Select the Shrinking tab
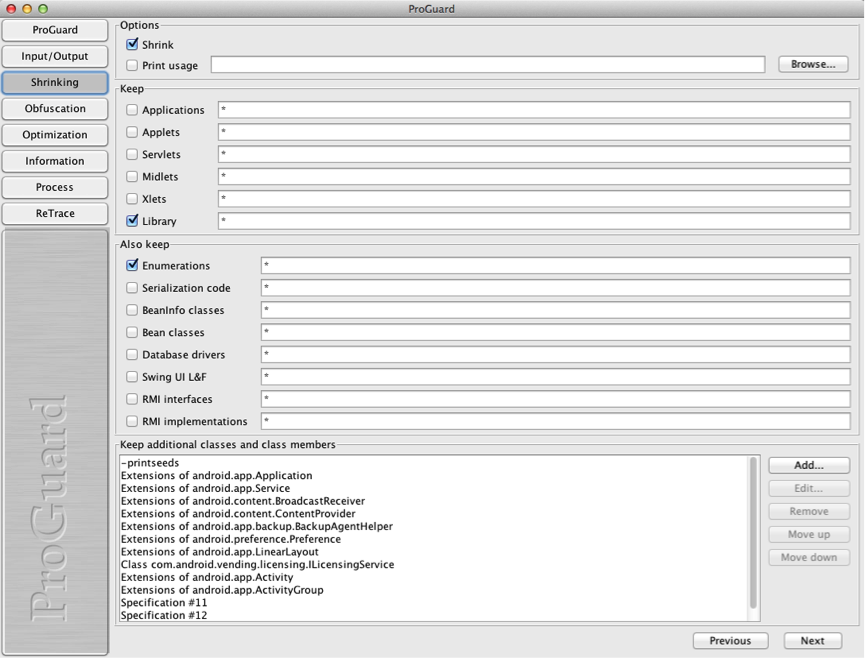Image resolution: width=865 pixels, height=658 pixels. (x=55, y=83)
